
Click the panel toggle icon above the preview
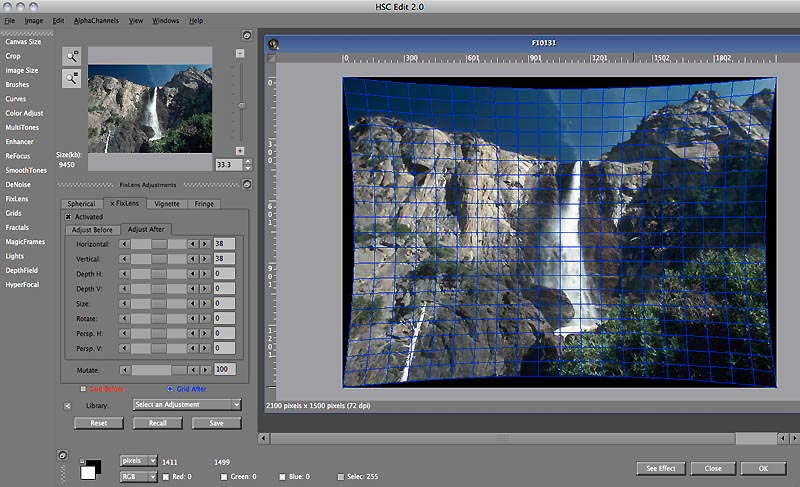coord(247,35)
